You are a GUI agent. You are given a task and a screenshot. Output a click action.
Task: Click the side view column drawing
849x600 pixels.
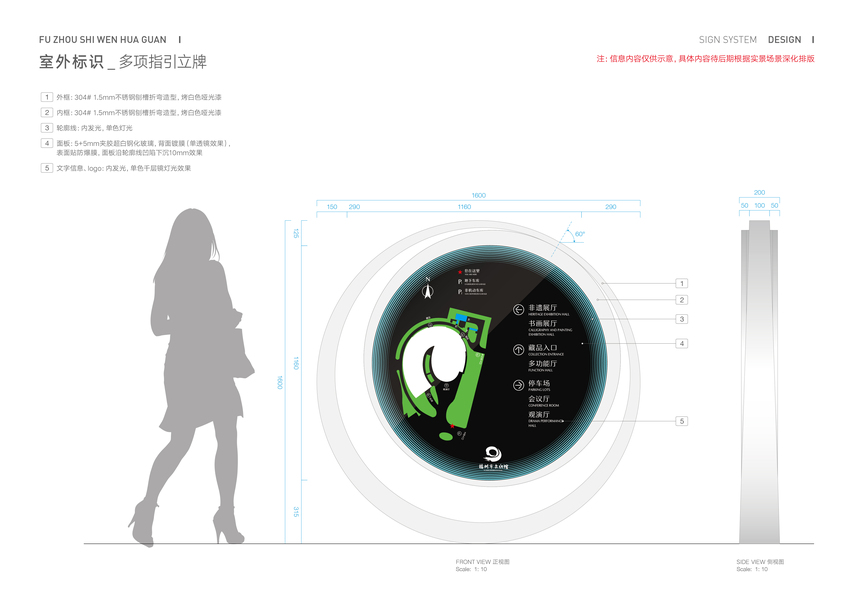pyautogui.click(x=760, y=382)
